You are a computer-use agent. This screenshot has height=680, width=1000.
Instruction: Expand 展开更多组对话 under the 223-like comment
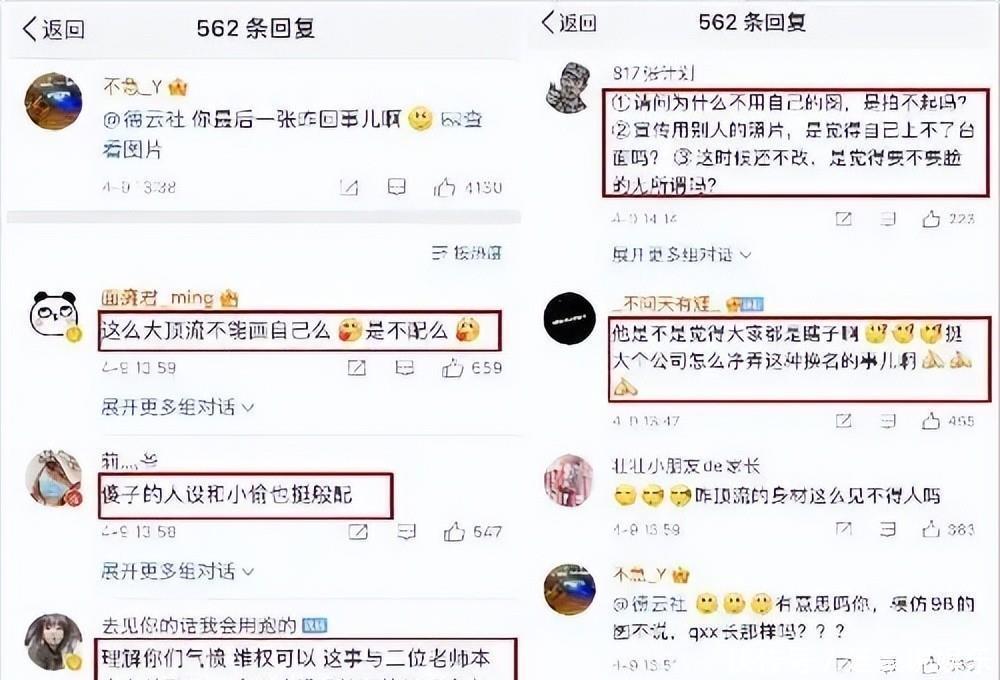tap(681, 255)
